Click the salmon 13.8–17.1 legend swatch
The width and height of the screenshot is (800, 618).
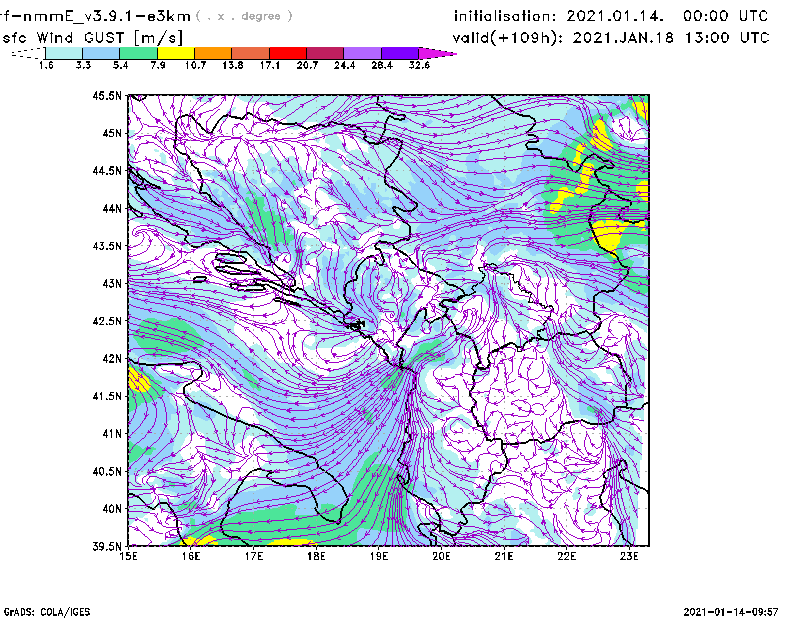(x=250, y=53)
